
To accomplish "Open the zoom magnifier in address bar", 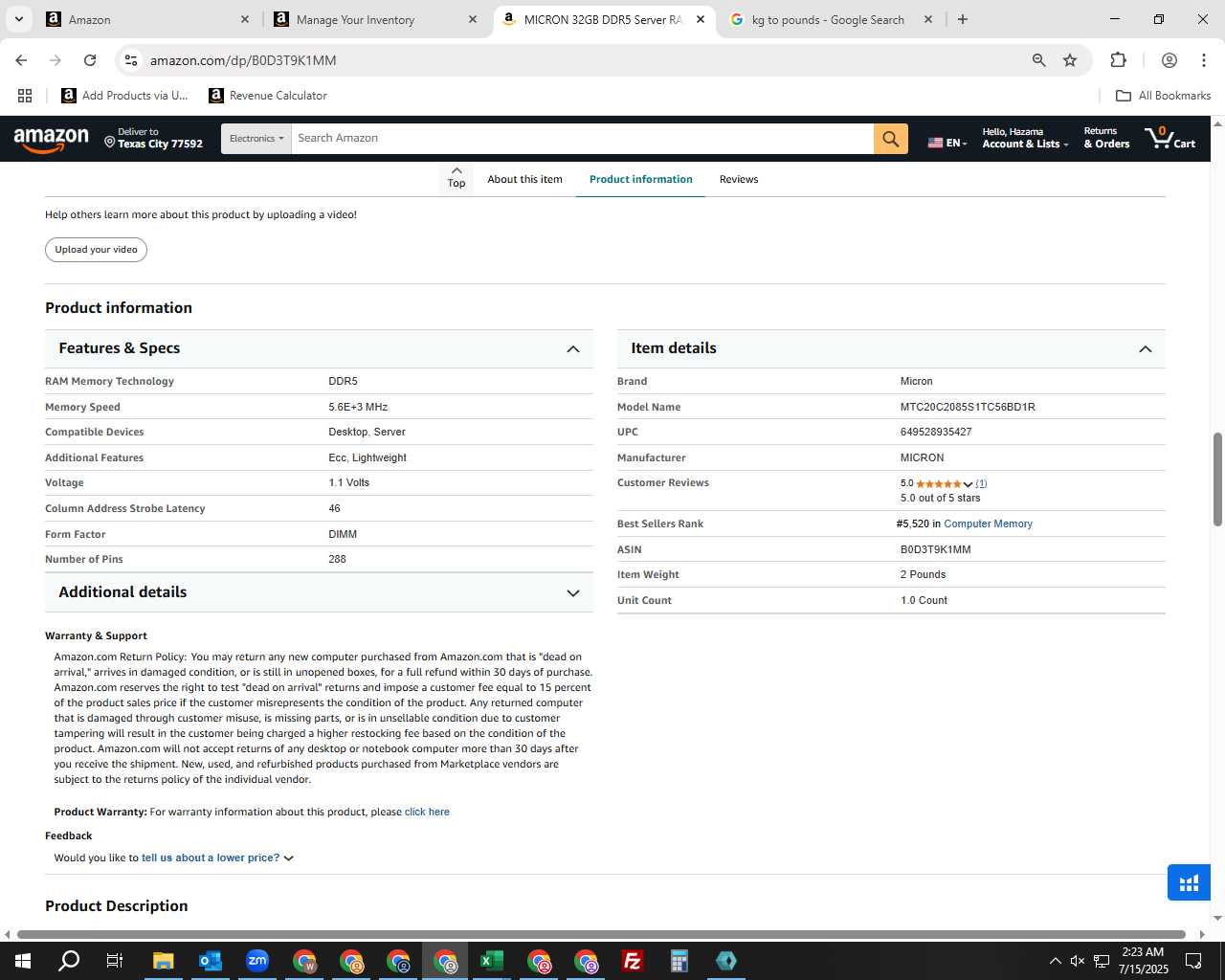I will point(1038,60).
